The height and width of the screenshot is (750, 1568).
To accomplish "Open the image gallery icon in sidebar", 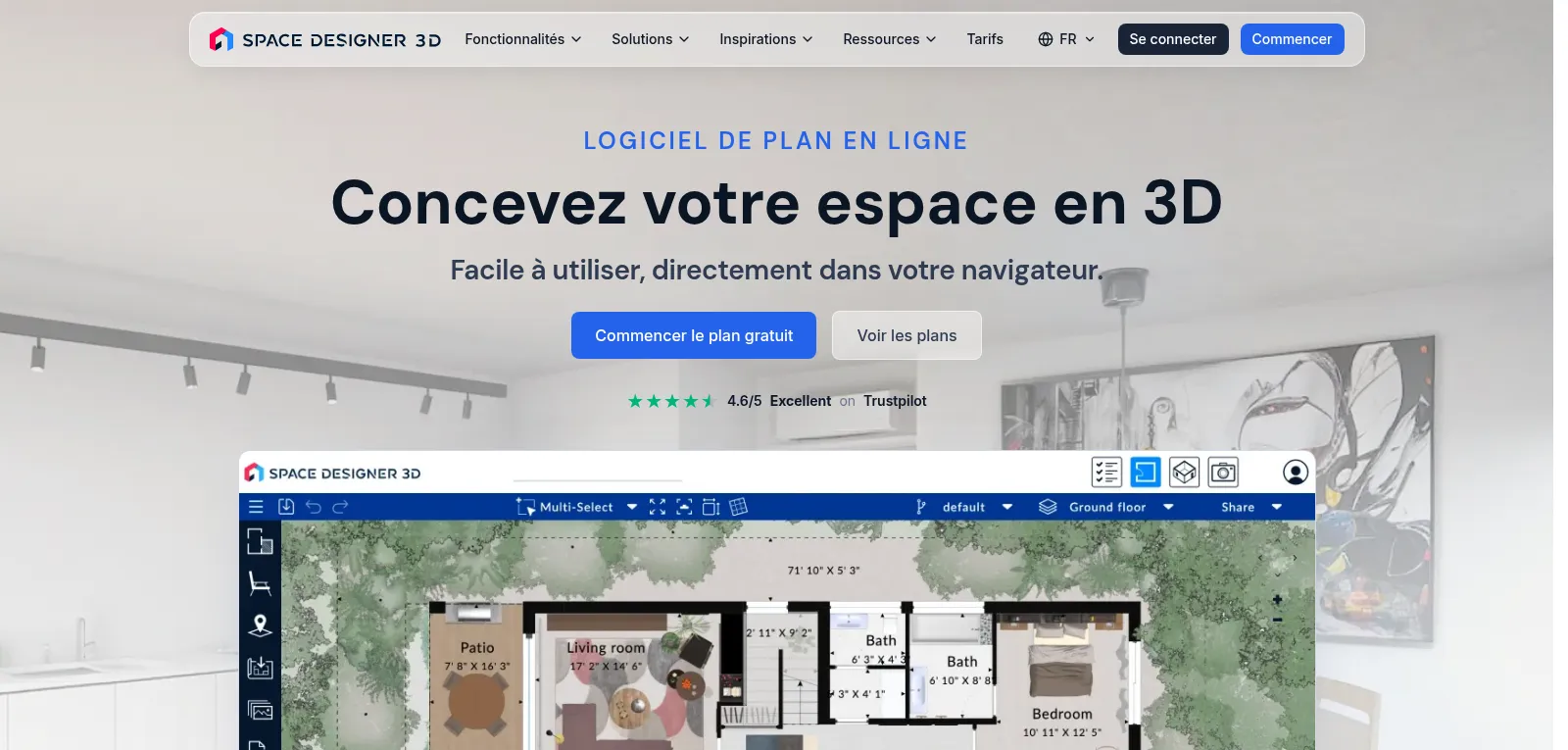I will (260, 710).
